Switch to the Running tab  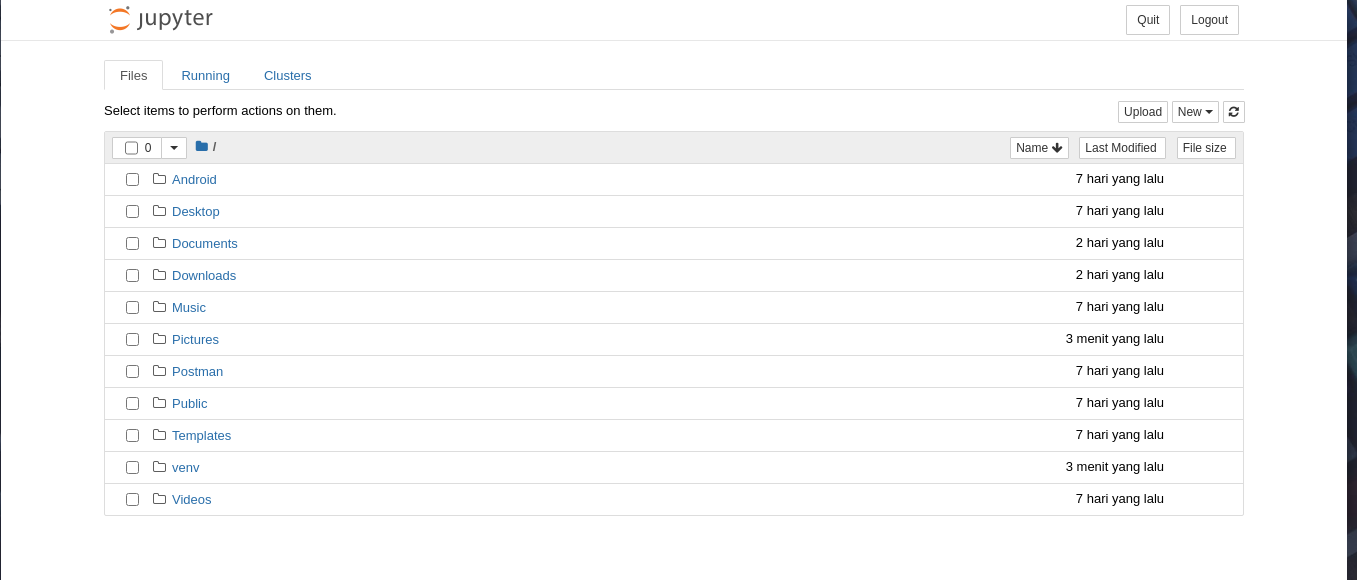point(205,75)
